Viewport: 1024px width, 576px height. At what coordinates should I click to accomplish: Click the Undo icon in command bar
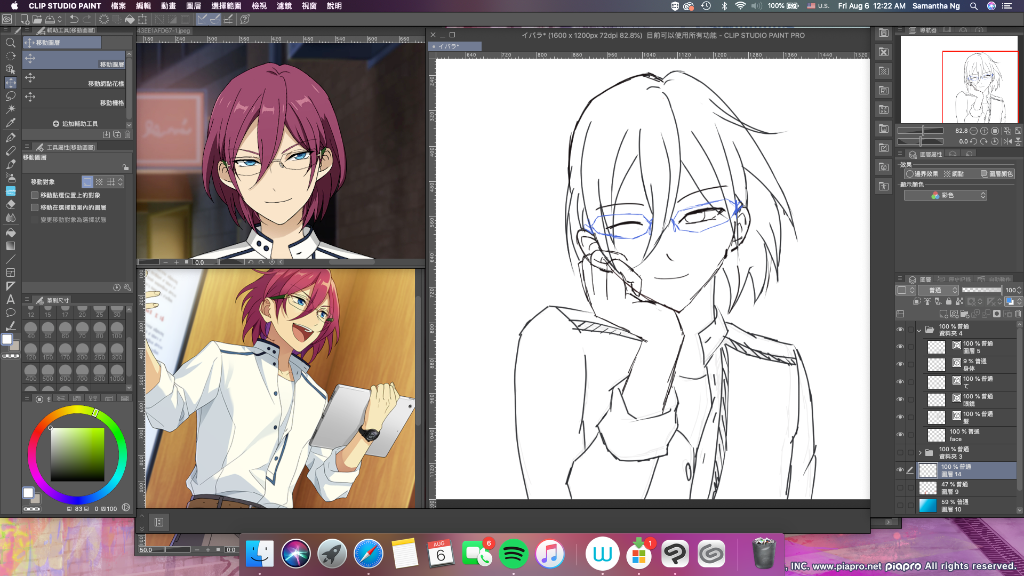point(74,19)
